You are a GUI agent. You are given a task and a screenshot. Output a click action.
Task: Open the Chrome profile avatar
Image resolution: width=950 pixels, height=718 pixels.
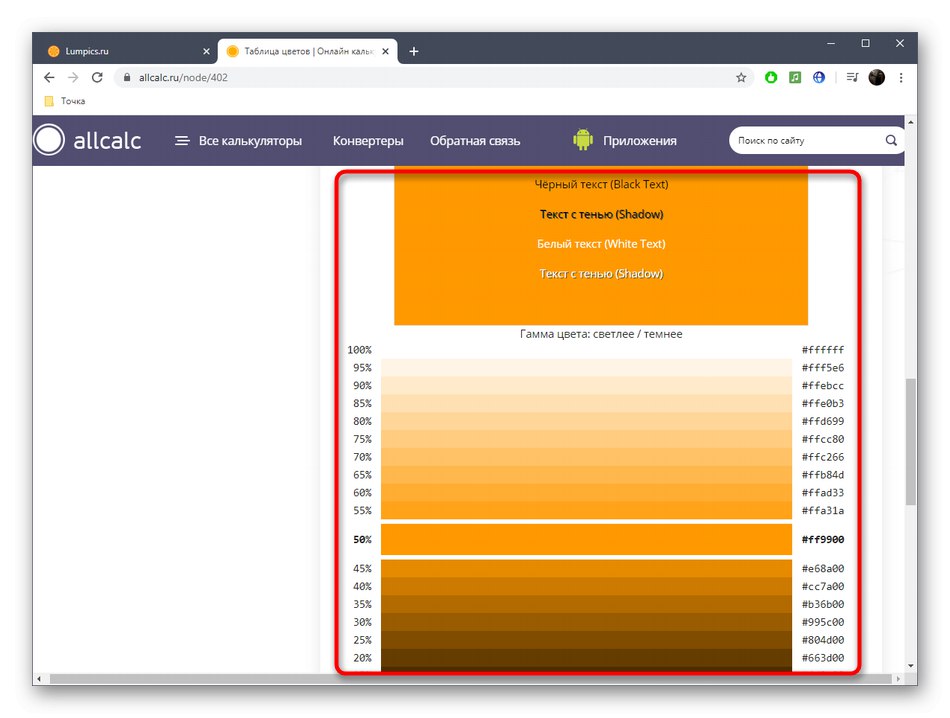coord(877,78)
